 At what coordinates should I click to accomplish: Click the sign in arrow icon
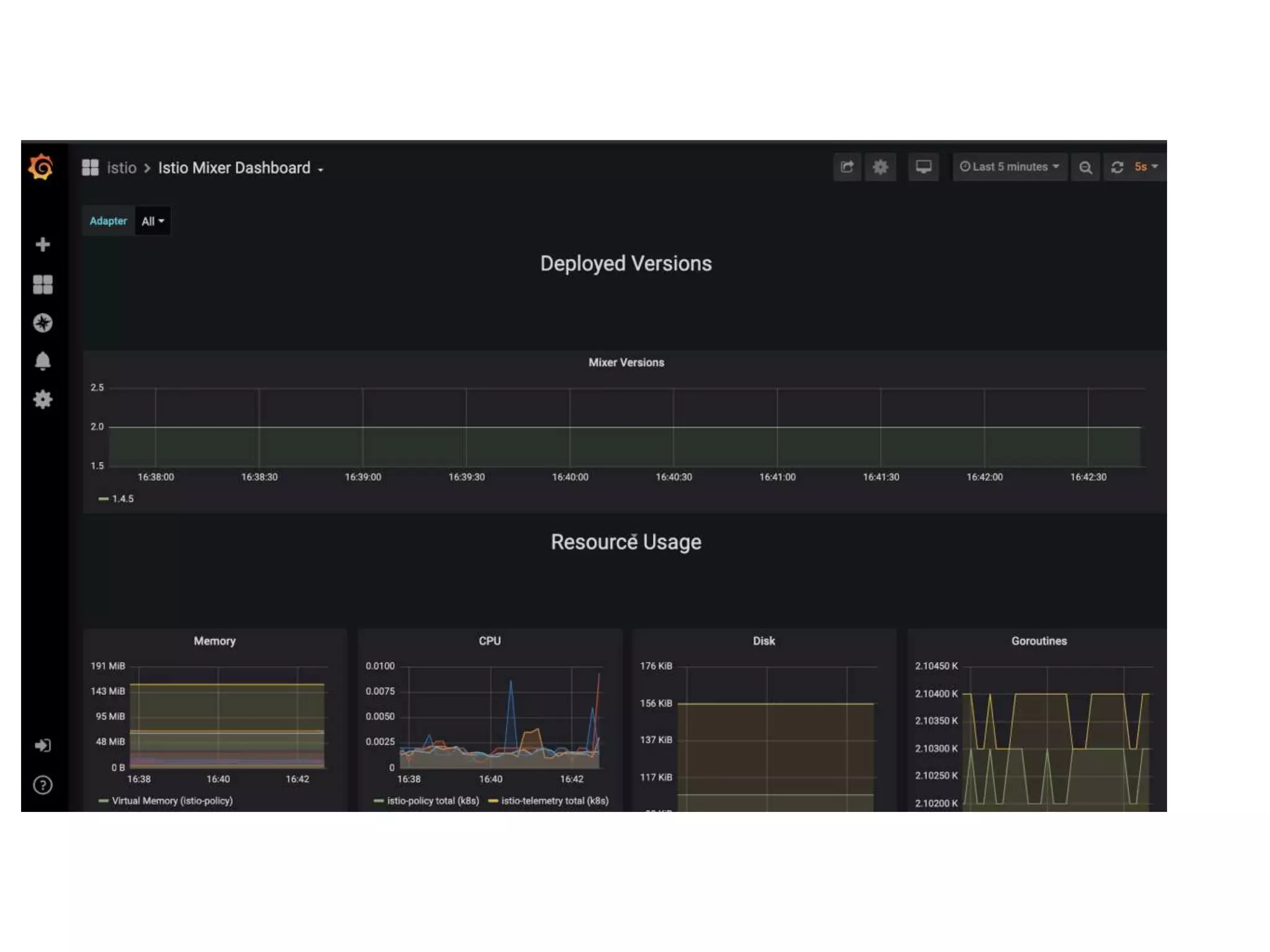(42, 746)
